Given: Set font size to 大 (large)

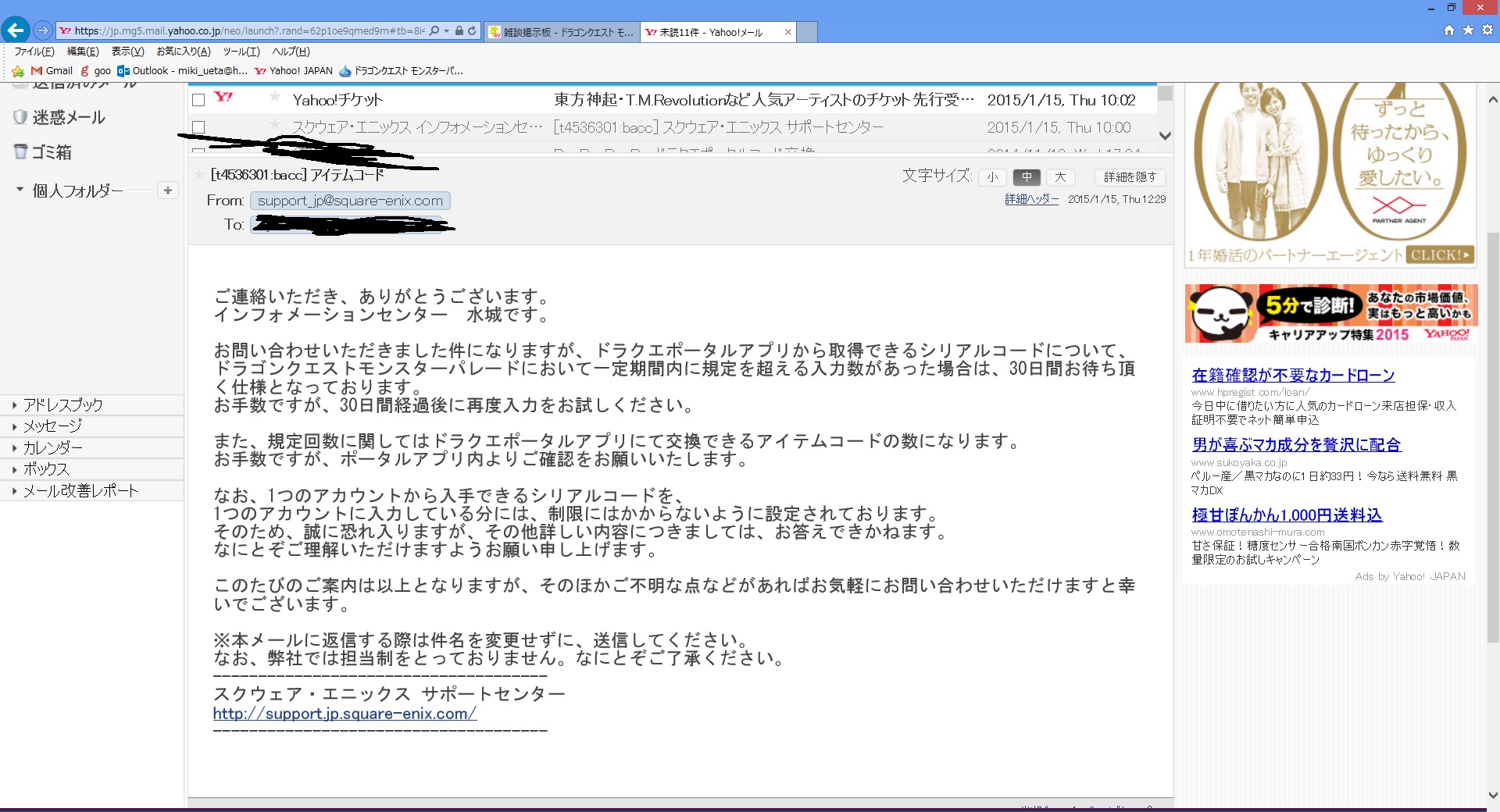Looking at the screenshot, I should tap(1060, 177).
